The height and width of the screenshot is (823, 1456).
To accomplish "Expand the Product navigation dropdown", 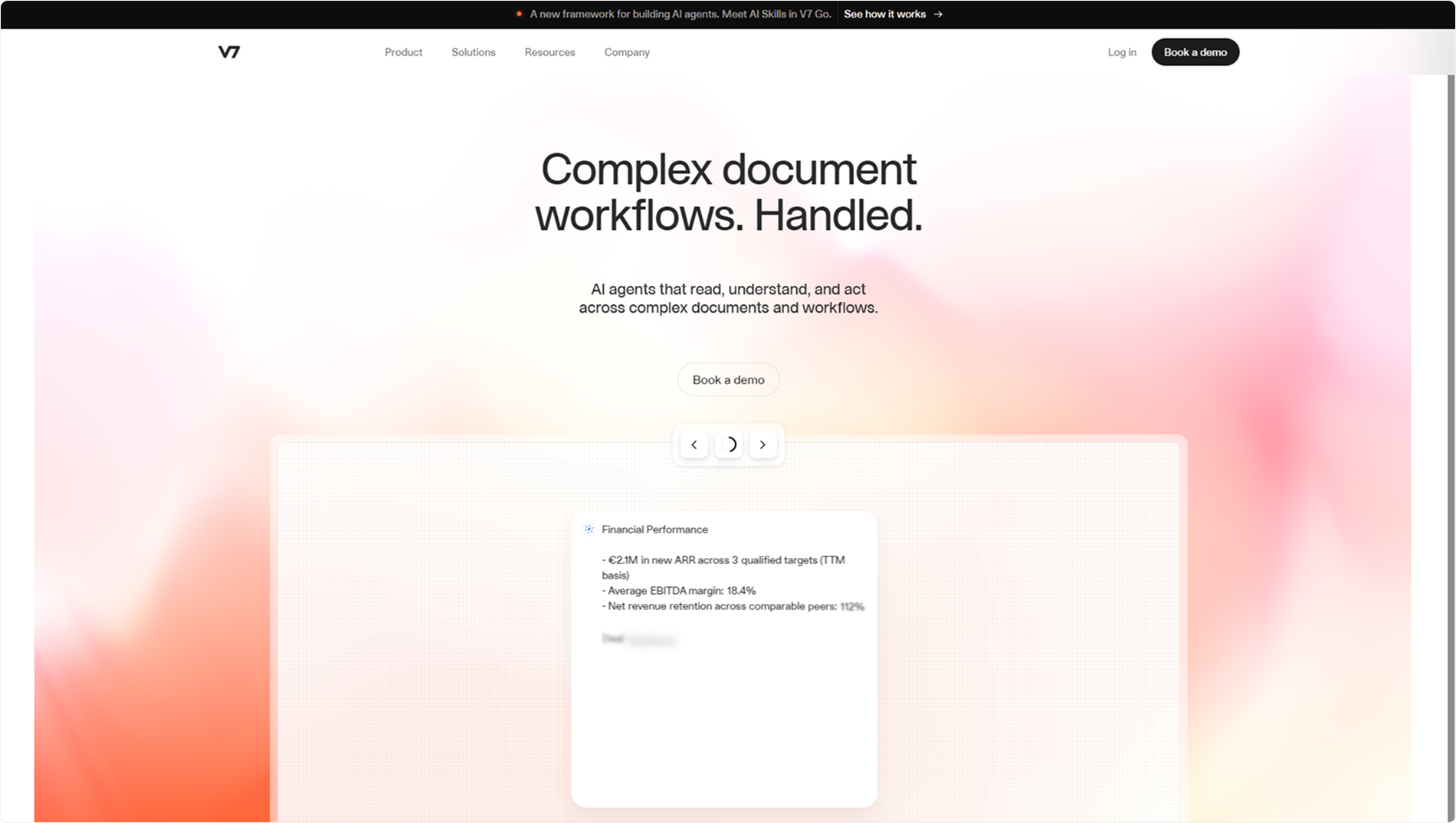I will click(403, 52).
